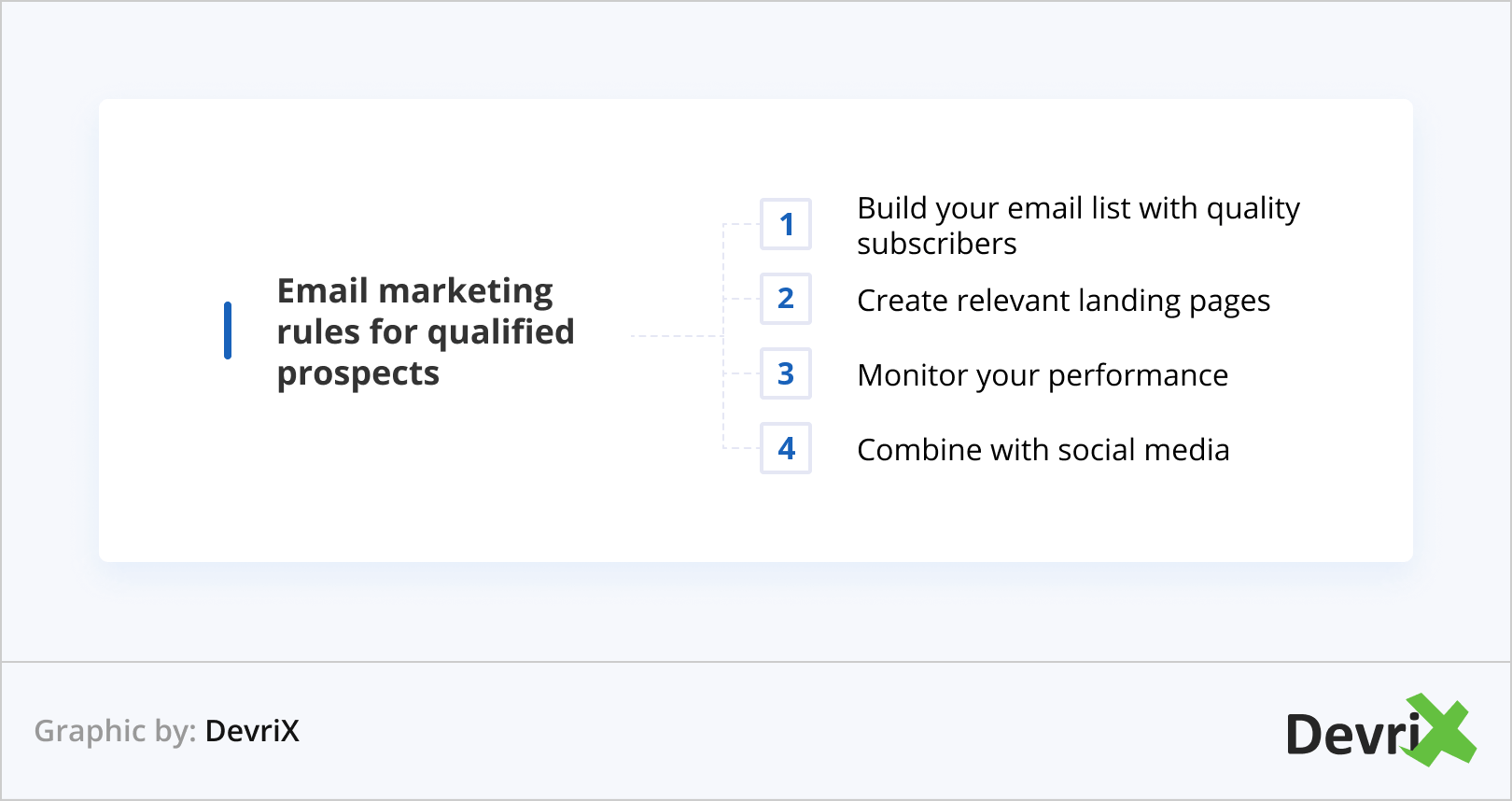Click the 'Graphic by:' label

click(x=115, y=731)
